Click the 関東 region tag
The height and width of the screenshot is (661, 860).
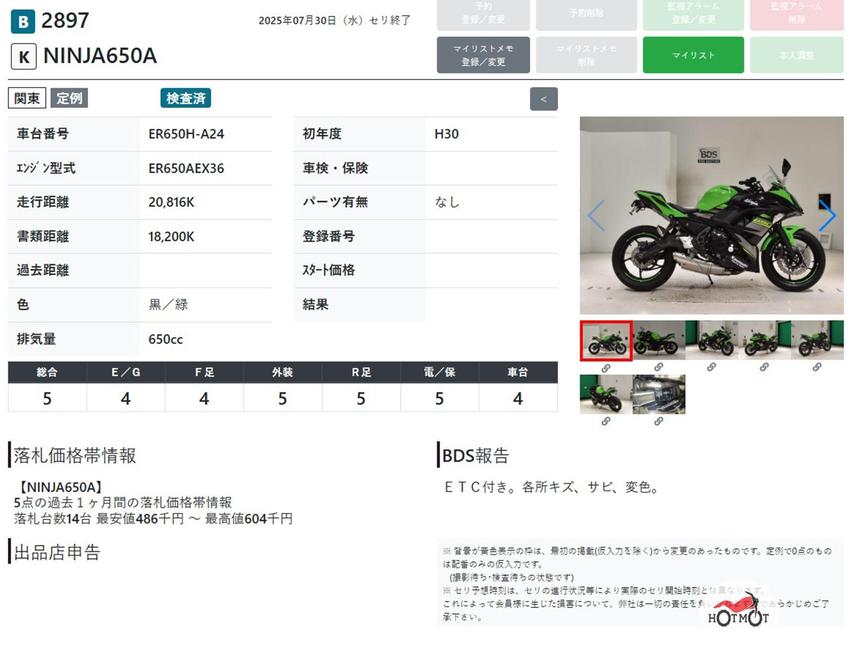pos(27,98)
